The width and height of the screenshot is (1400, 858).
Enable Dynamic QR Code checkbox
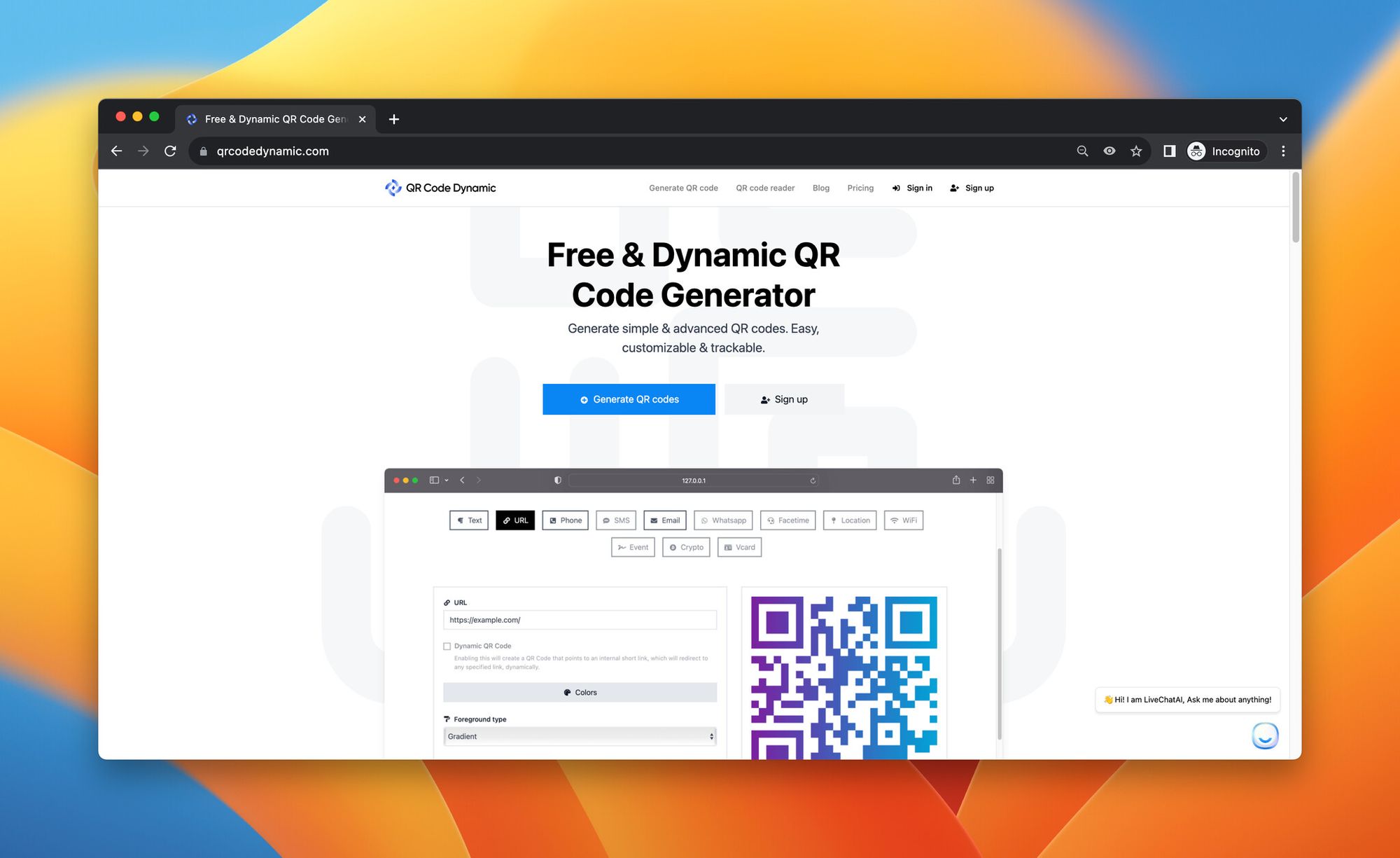pyautogui.click(x=448, y=645)
